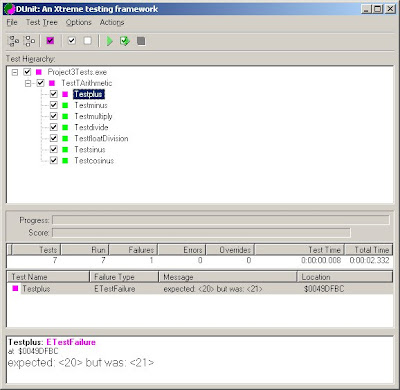Toggle the Testsinus checkbox

coord(54,149)
